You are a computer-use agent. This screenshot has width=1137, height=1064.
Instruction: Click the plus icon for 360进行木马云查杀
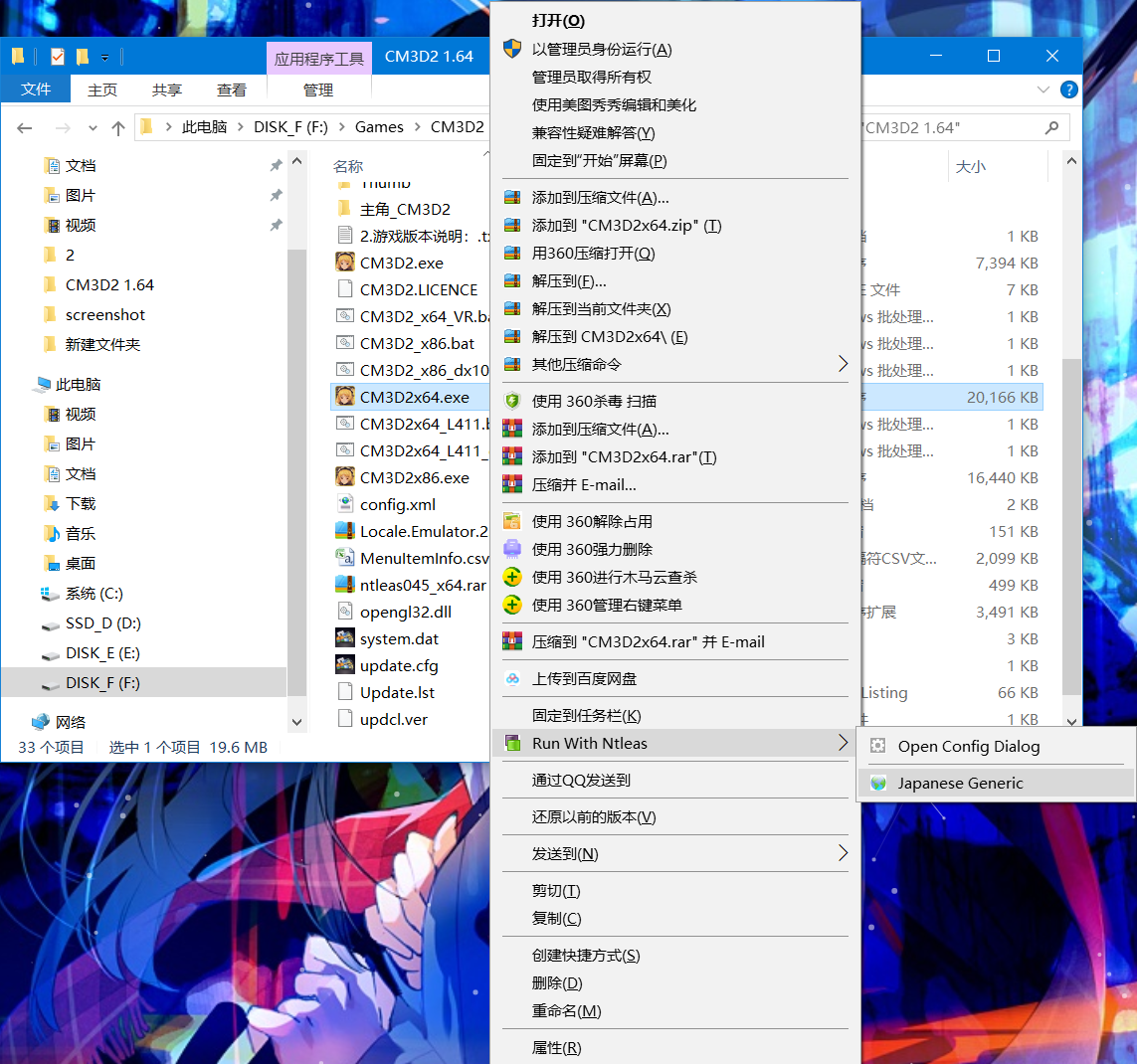(512, 577)
